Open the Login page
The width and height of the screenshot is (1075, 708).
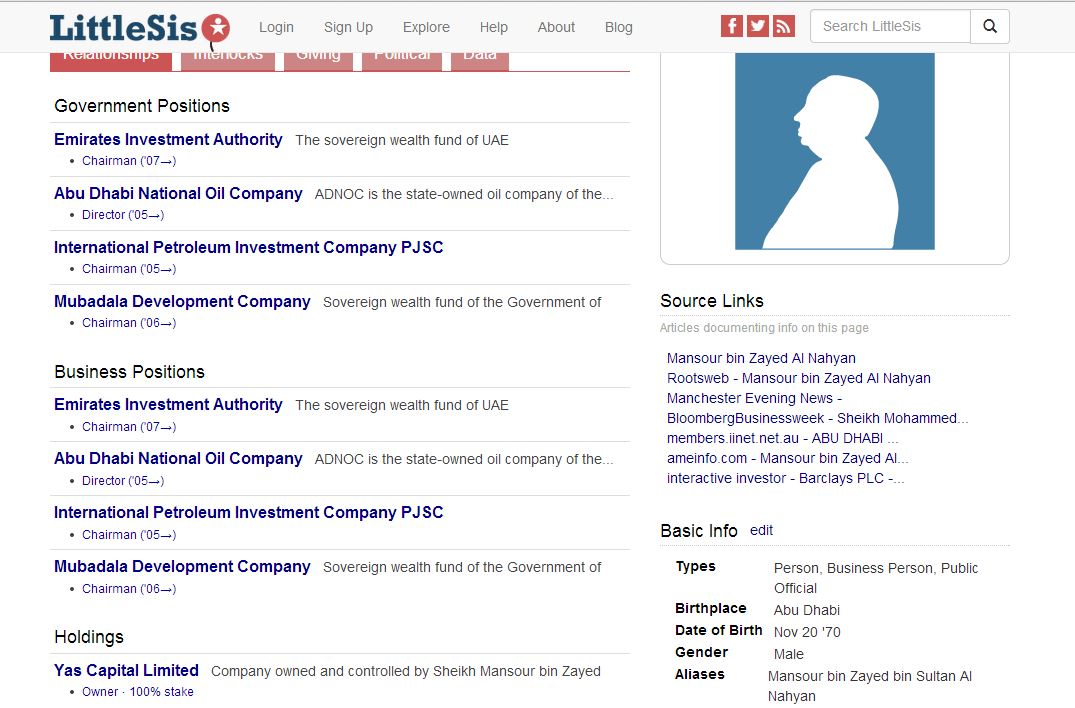click(276, 27)
